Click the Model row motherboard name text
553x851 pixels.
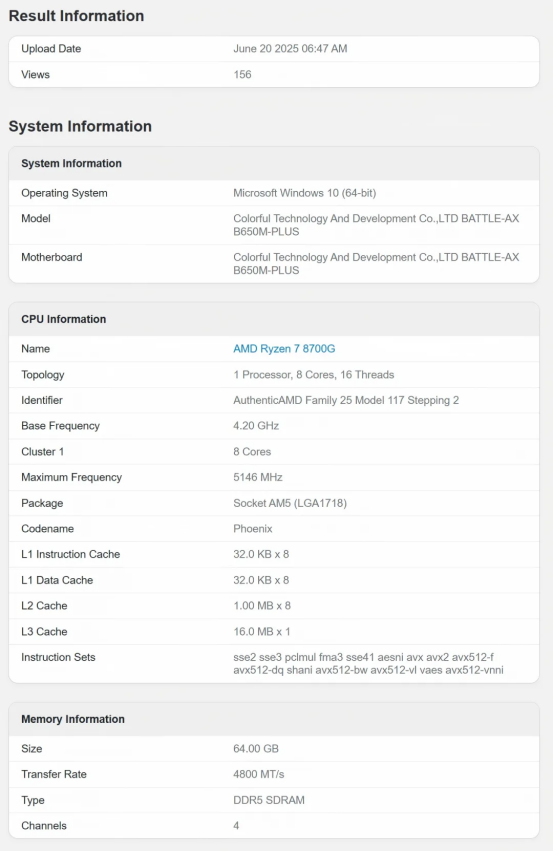pyautogui.click(x=376, y=225)
